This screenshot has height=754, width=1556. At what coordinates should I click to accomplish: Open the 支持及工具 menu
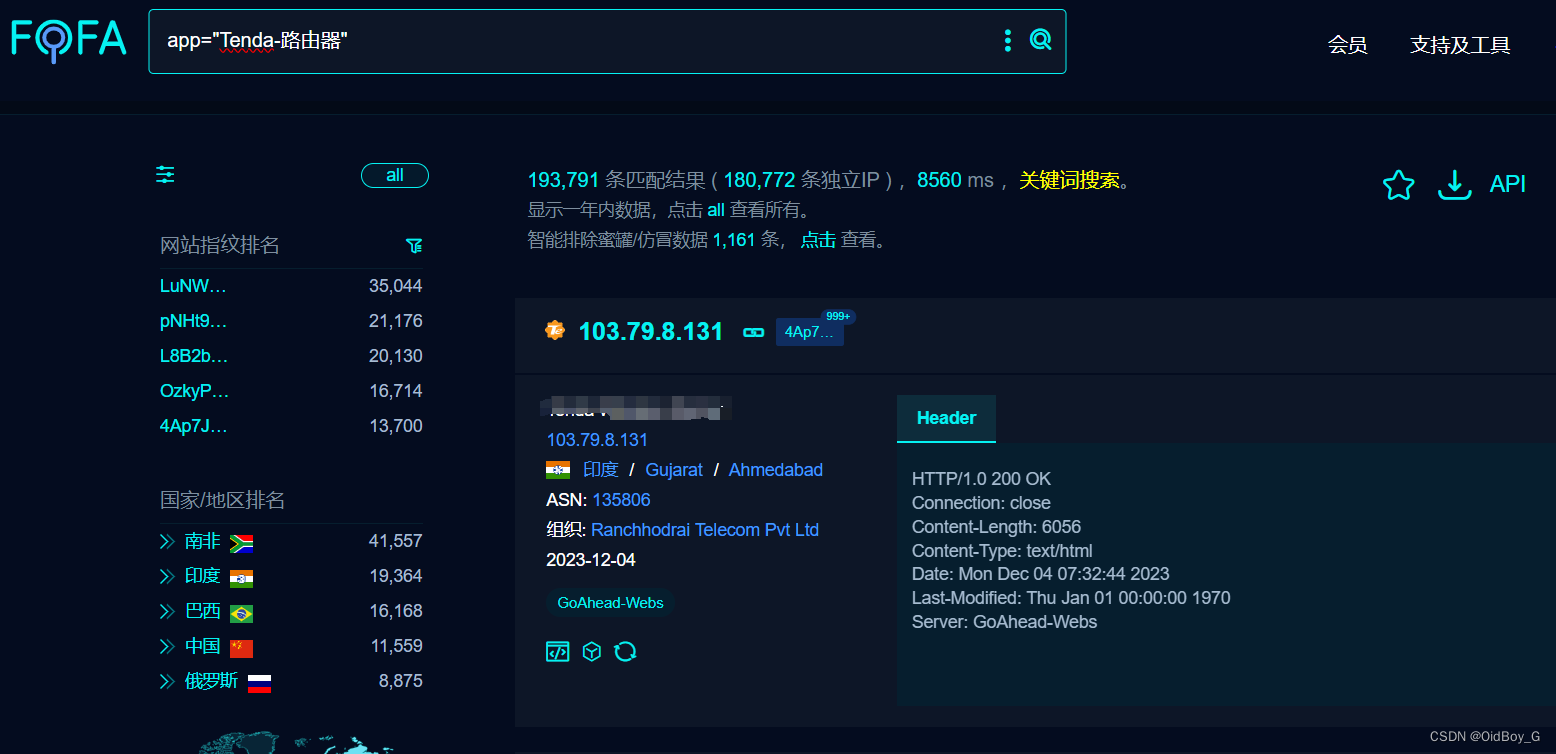[1460, 44]
